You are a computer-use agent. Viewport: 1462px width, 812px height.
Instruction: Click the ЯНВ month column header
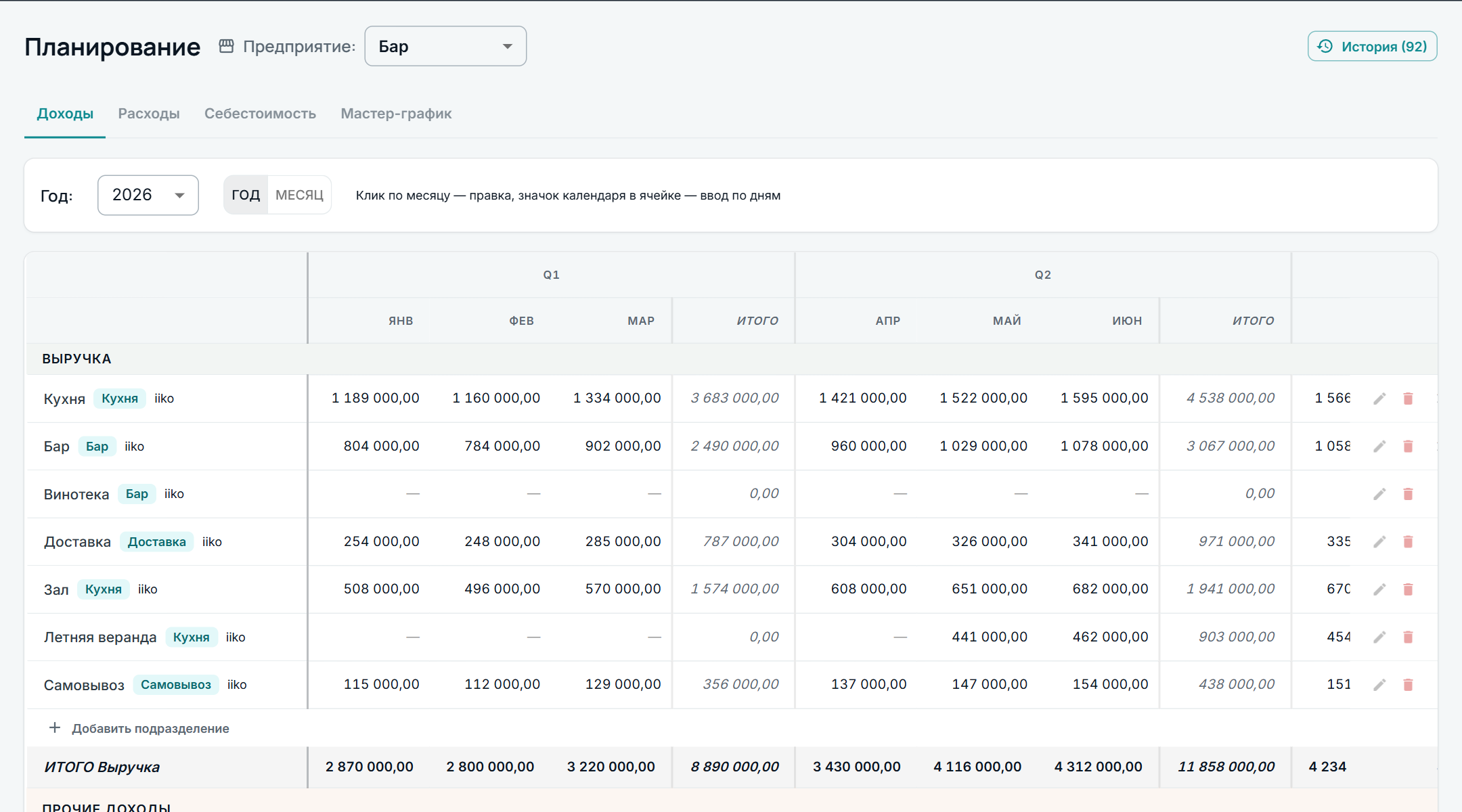tap(401, 321)
